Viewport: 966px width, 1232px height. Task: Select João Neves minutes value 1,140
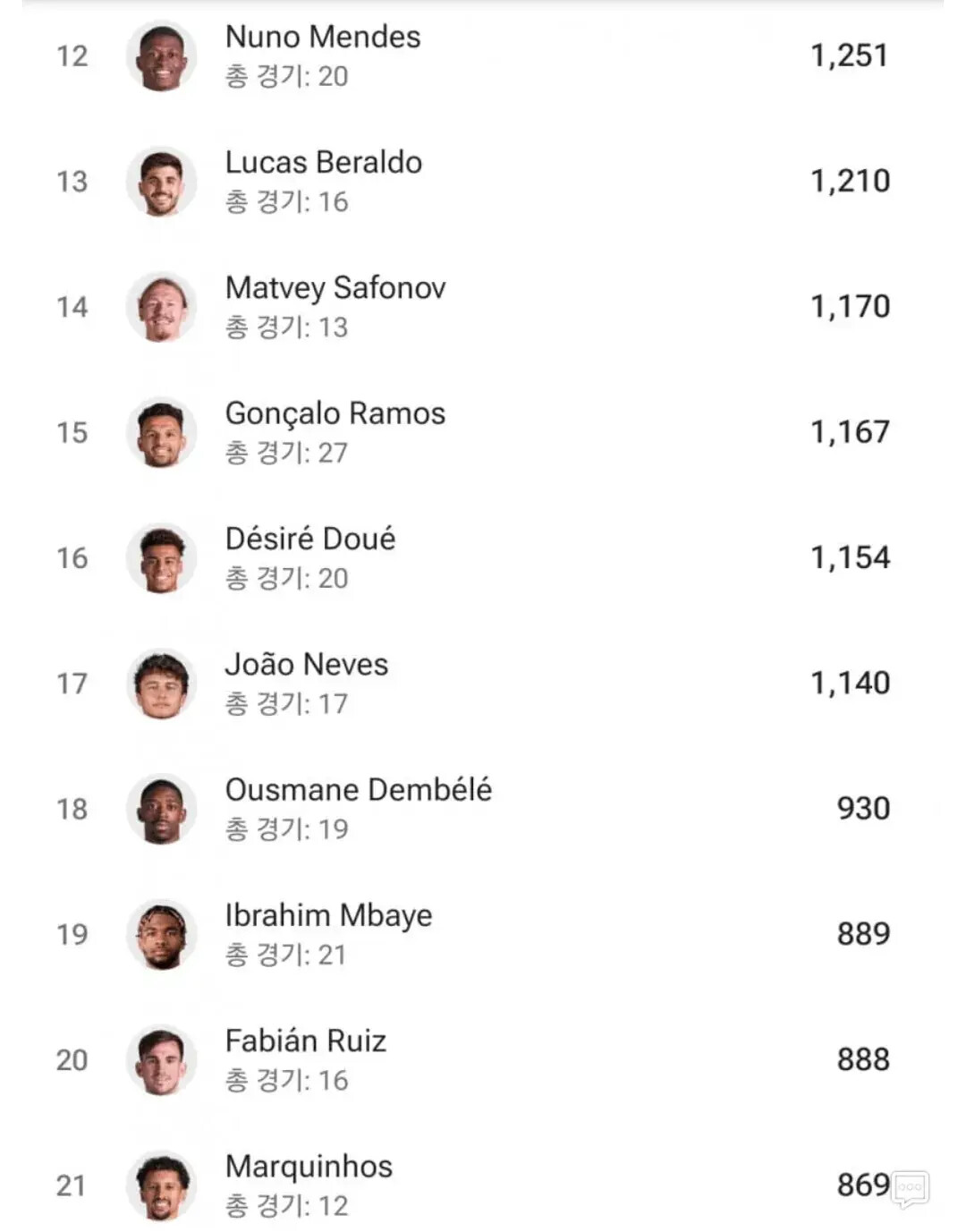[x=850, y=683]
